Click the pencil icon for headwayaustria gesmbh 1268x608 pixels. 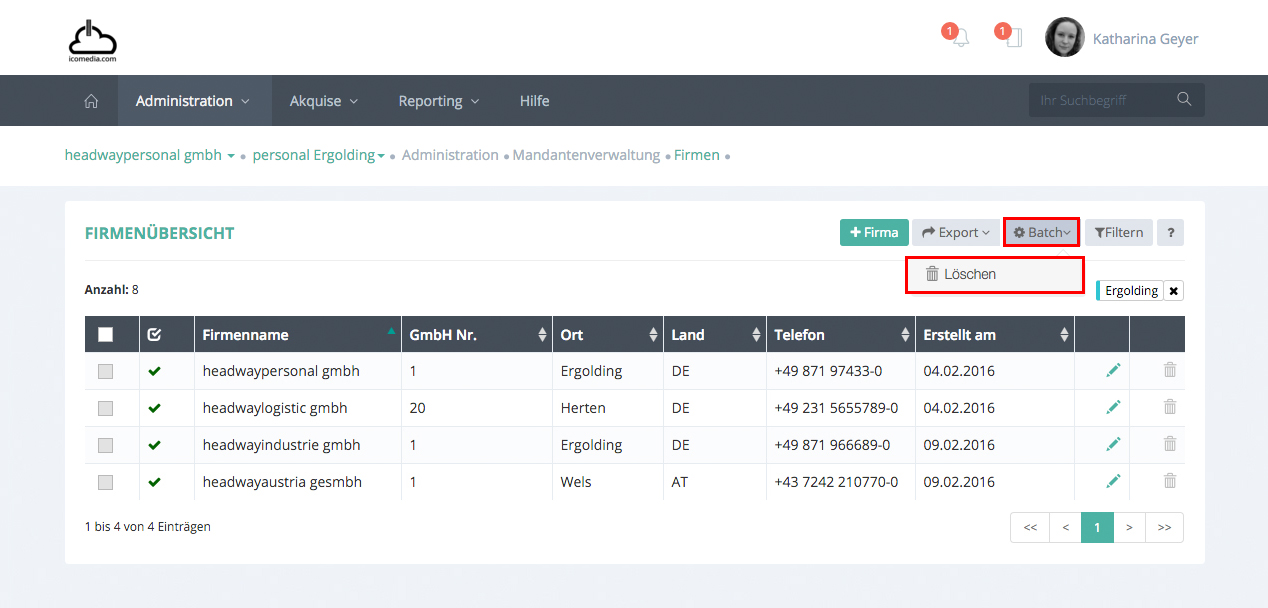pyautogui.click(x=1113, y=482)
